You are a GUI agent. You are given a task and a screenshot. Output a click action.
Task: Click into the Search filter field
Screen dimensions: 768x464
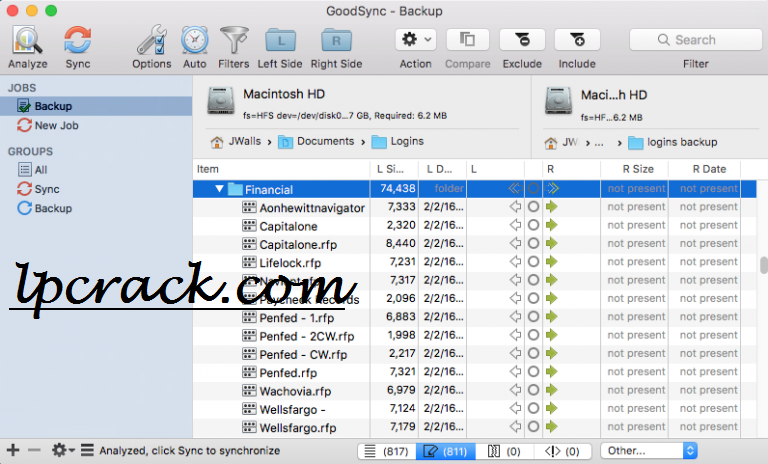click(x=696, y=40)
